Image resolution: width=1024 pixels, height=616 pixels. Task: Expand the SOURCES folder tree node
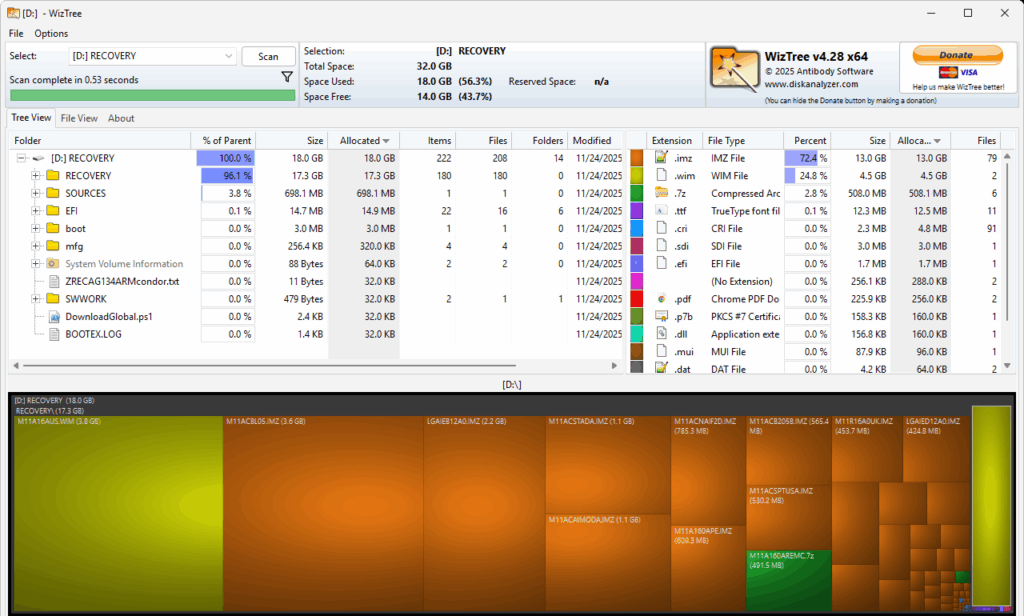[36, 193]
